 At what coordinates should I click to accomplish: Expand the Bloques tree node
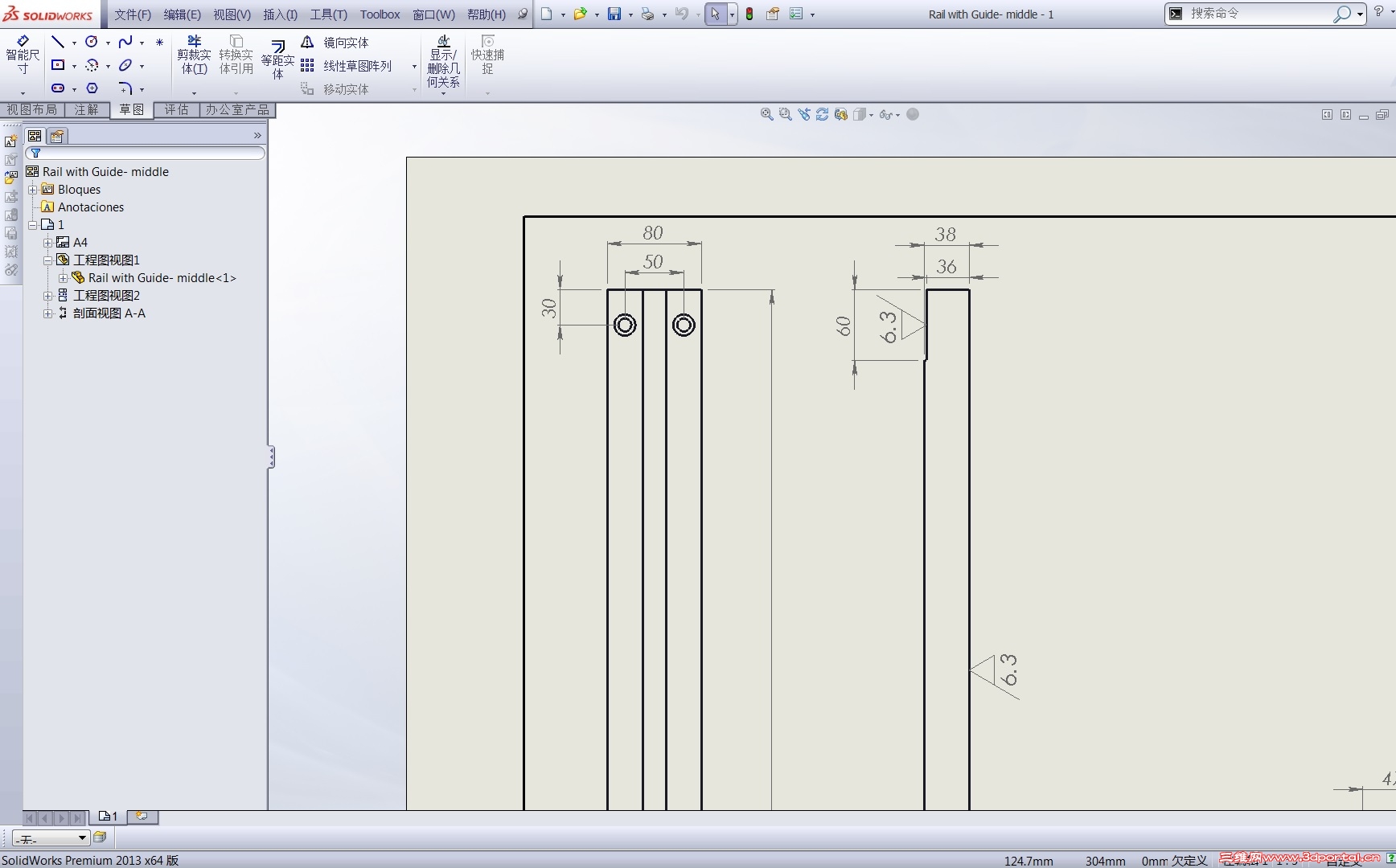[x=33, y=190]
